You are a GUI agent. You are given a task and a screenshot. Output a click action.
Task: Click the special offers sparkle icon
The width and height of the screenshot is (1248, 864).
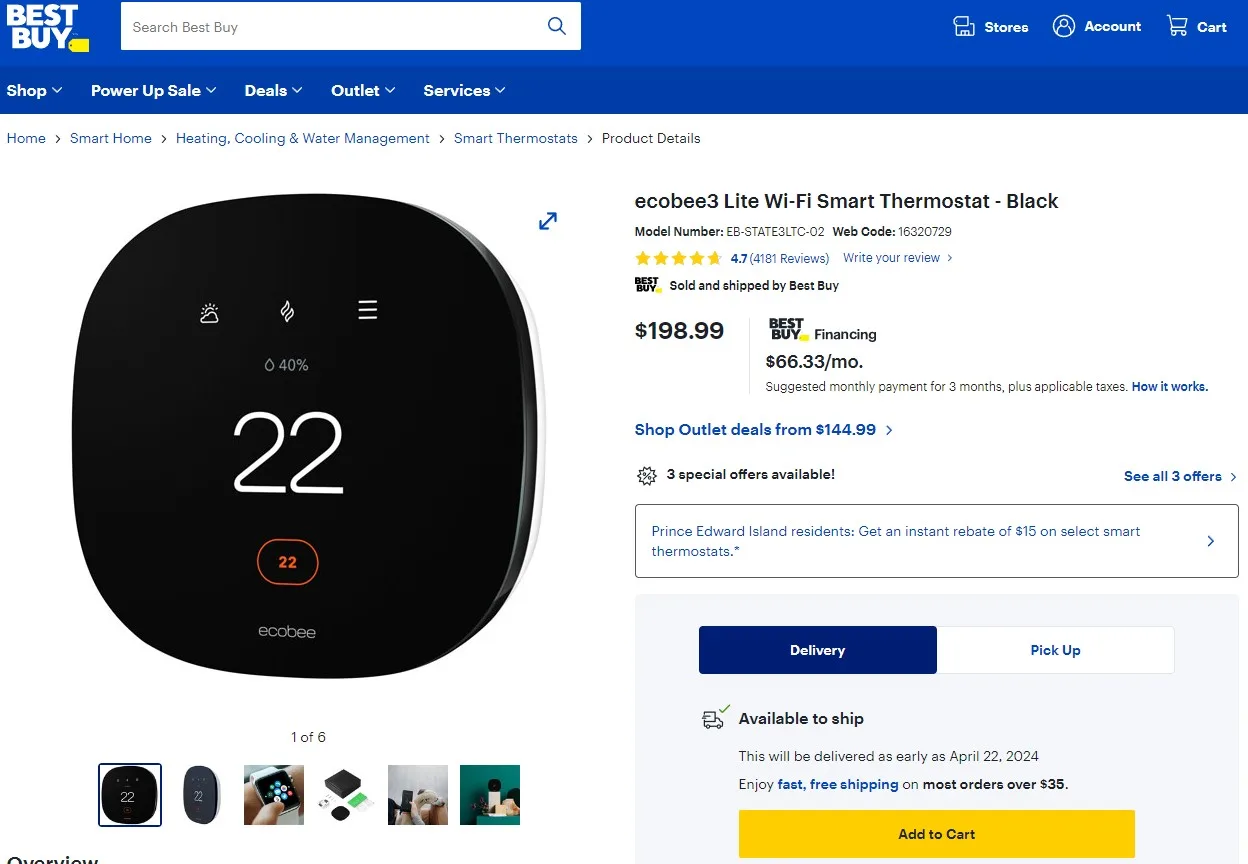(x=647, y=475)
